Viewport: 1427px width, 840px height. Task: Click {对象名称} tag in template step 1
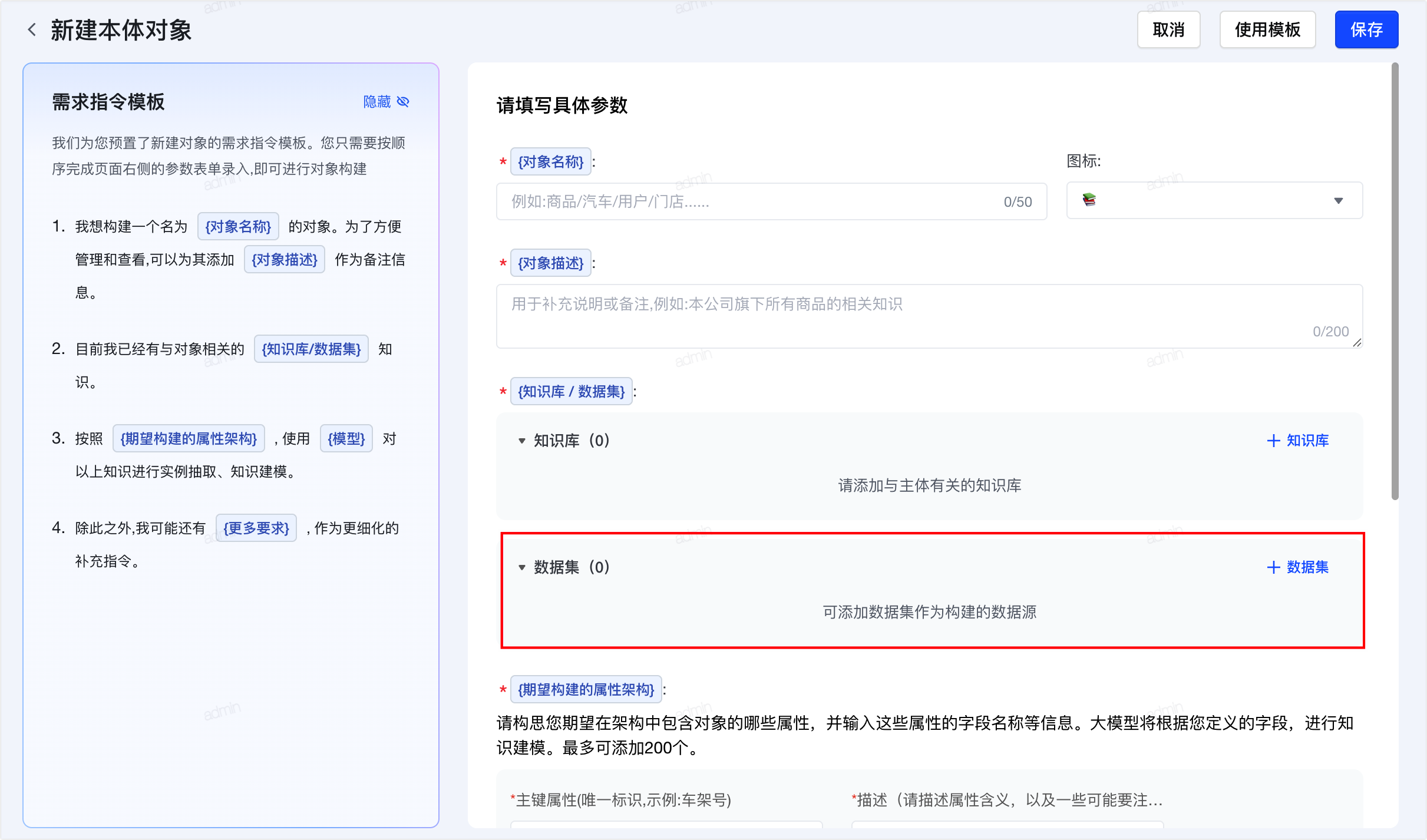[x=238, y=227]
